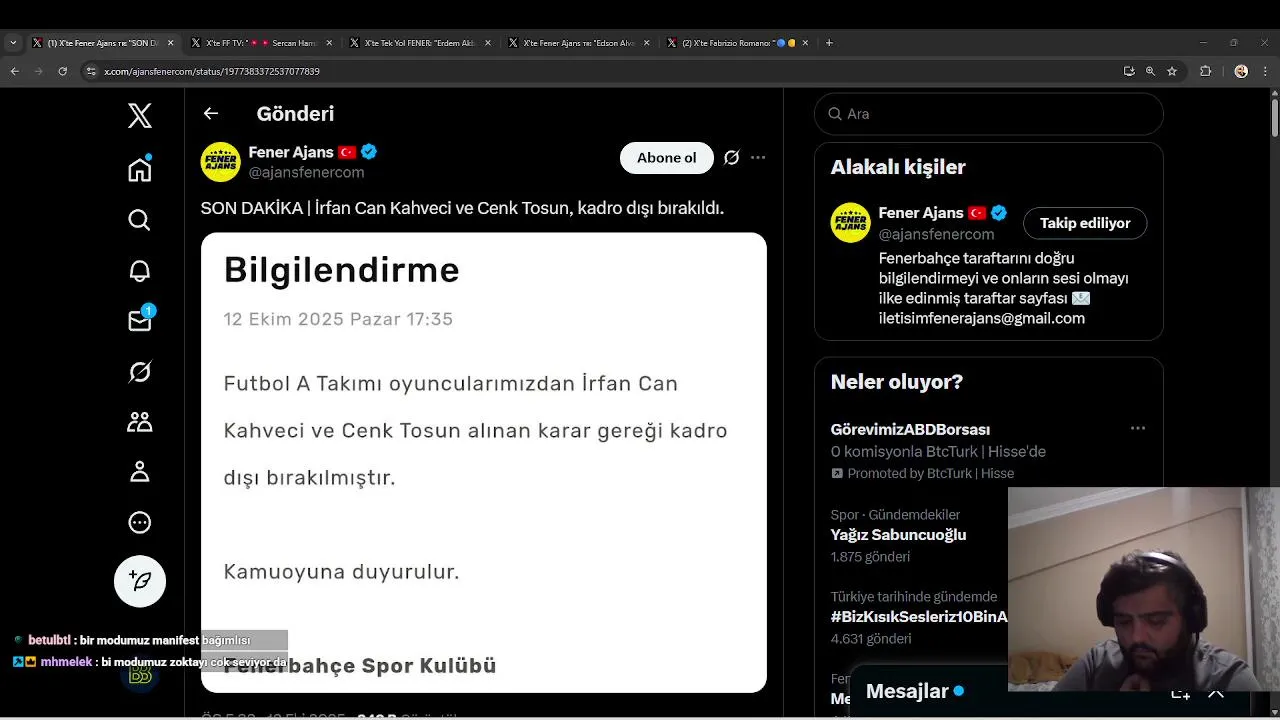
Task: Click the browser back arrow
Action: 14,71
